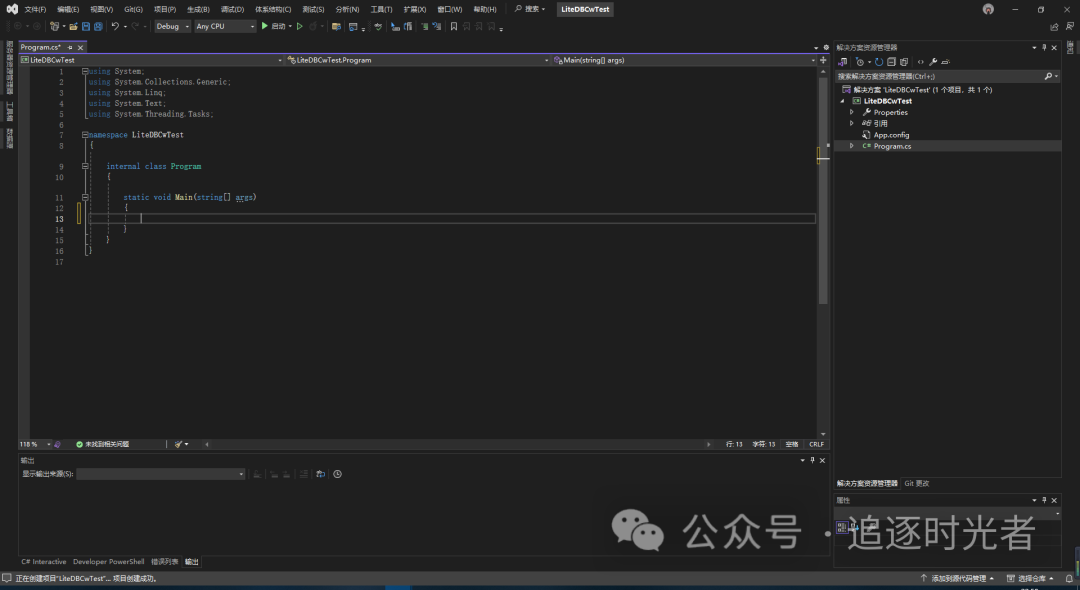Open the Debug configuration dropdown
This screenshot has width=1080, height=590.
[x=172, y=26]
